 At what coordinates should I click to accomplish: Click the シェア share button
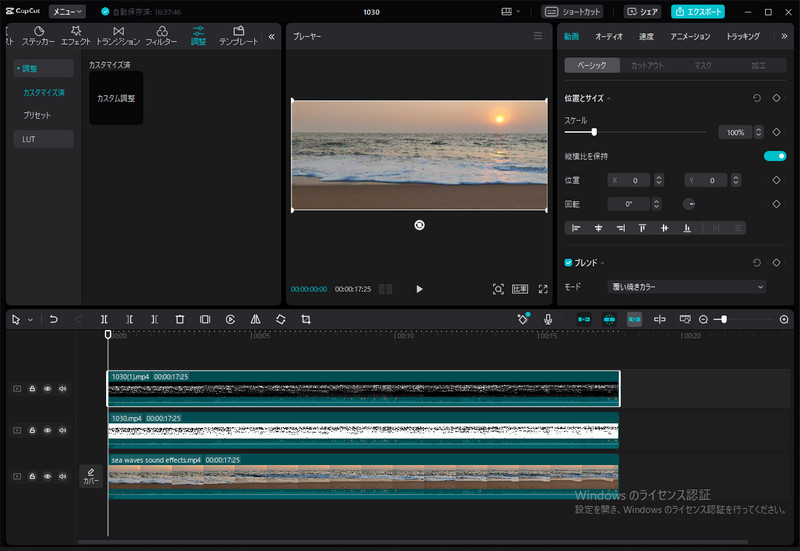642,11
